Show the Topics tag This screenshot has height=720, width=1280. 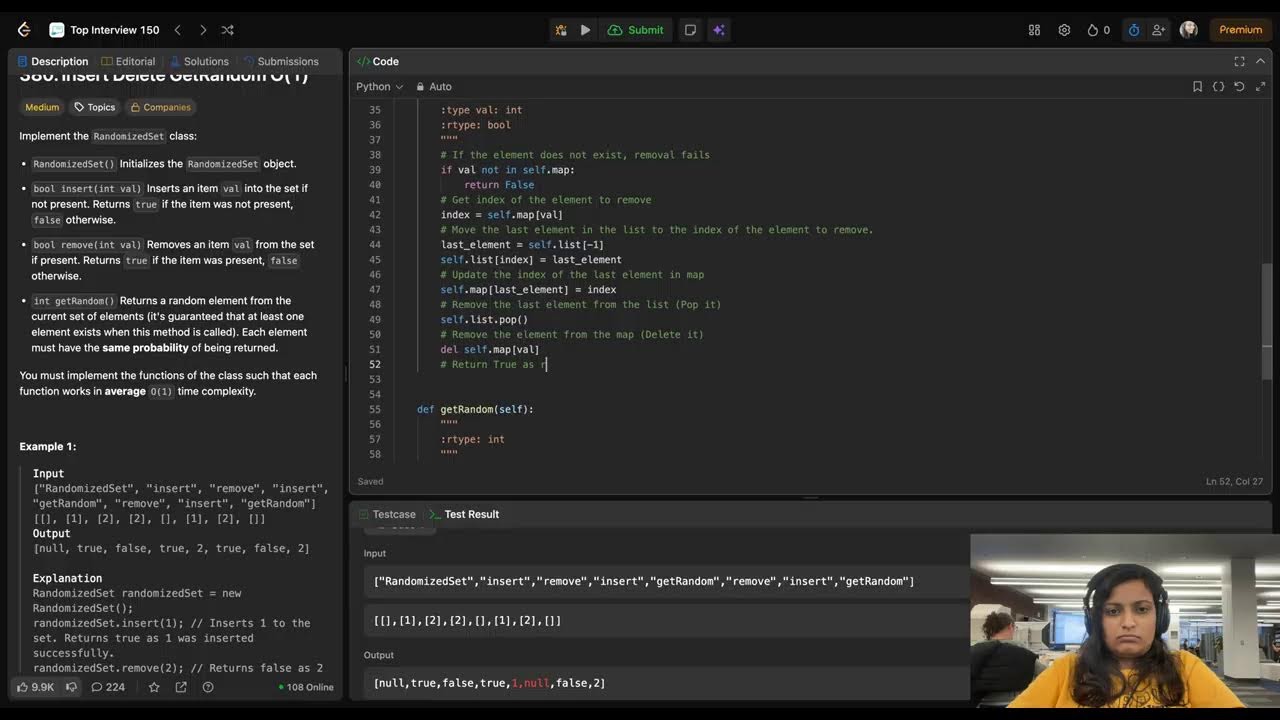click(95, 107)
